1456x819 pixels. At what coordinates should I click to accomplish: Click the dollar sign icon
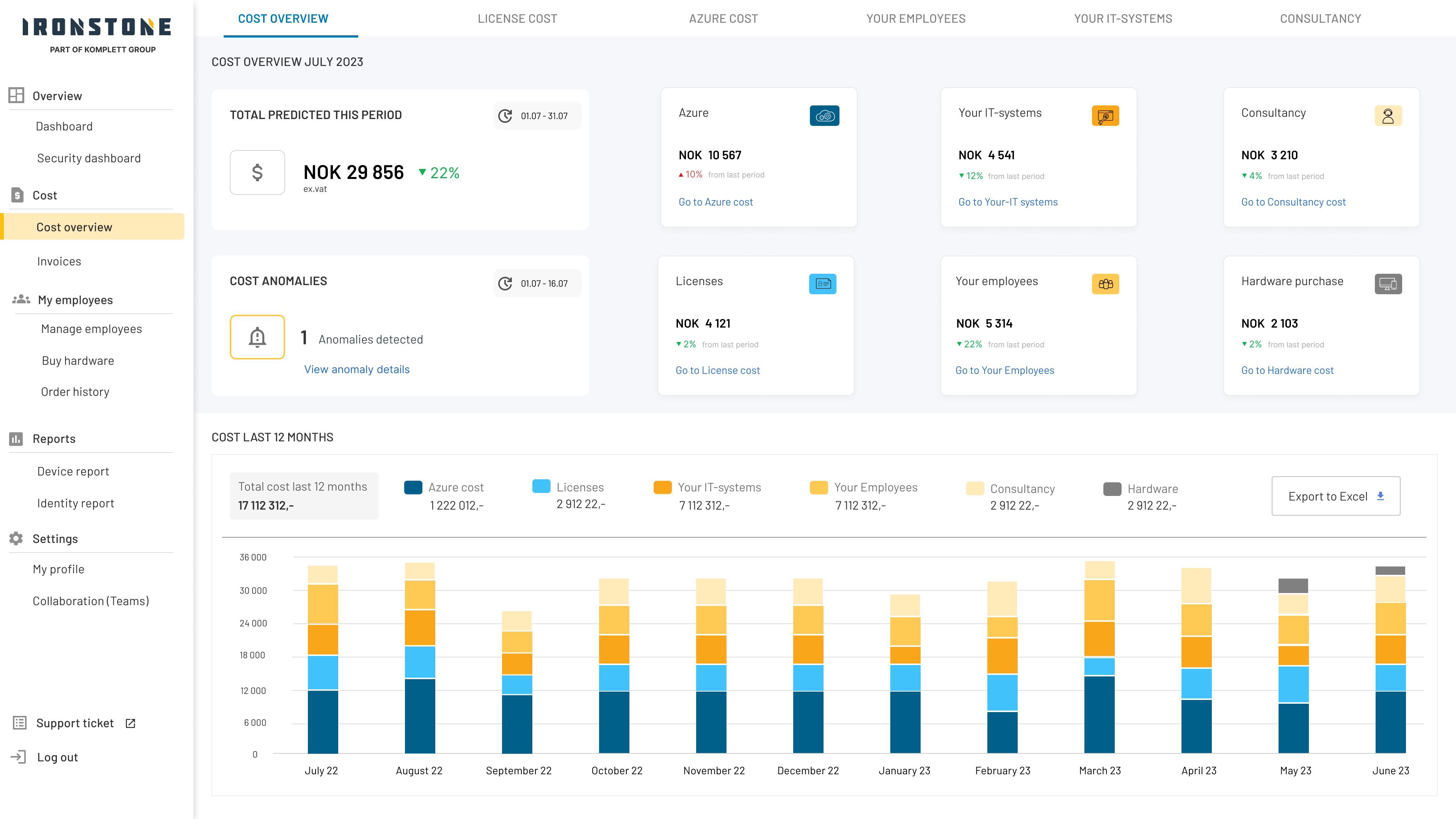(x=257, y=173)
